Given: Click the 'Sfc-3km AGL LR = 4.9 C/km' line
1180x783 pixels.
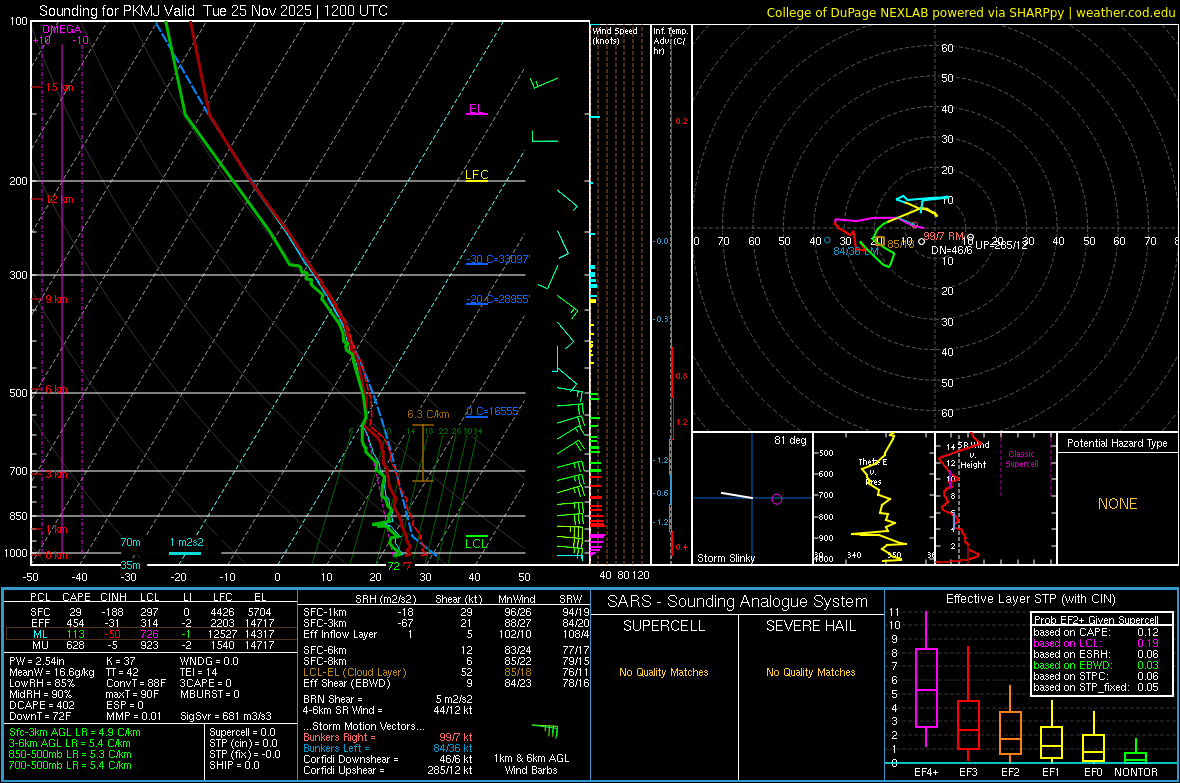Looking at the screenshot, I should click(75, 732).
